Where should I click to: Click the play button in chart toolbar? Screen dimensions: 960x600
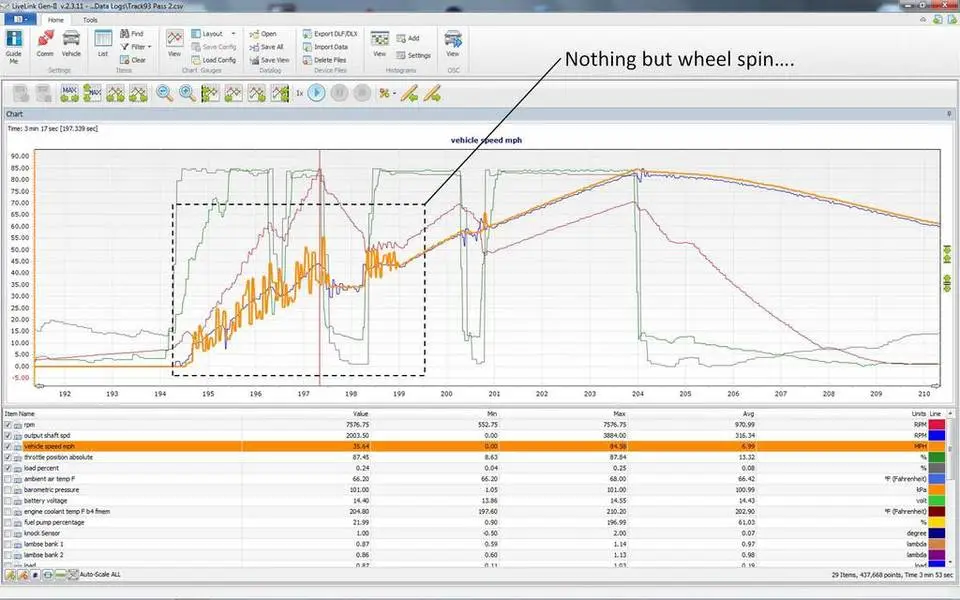317,93
